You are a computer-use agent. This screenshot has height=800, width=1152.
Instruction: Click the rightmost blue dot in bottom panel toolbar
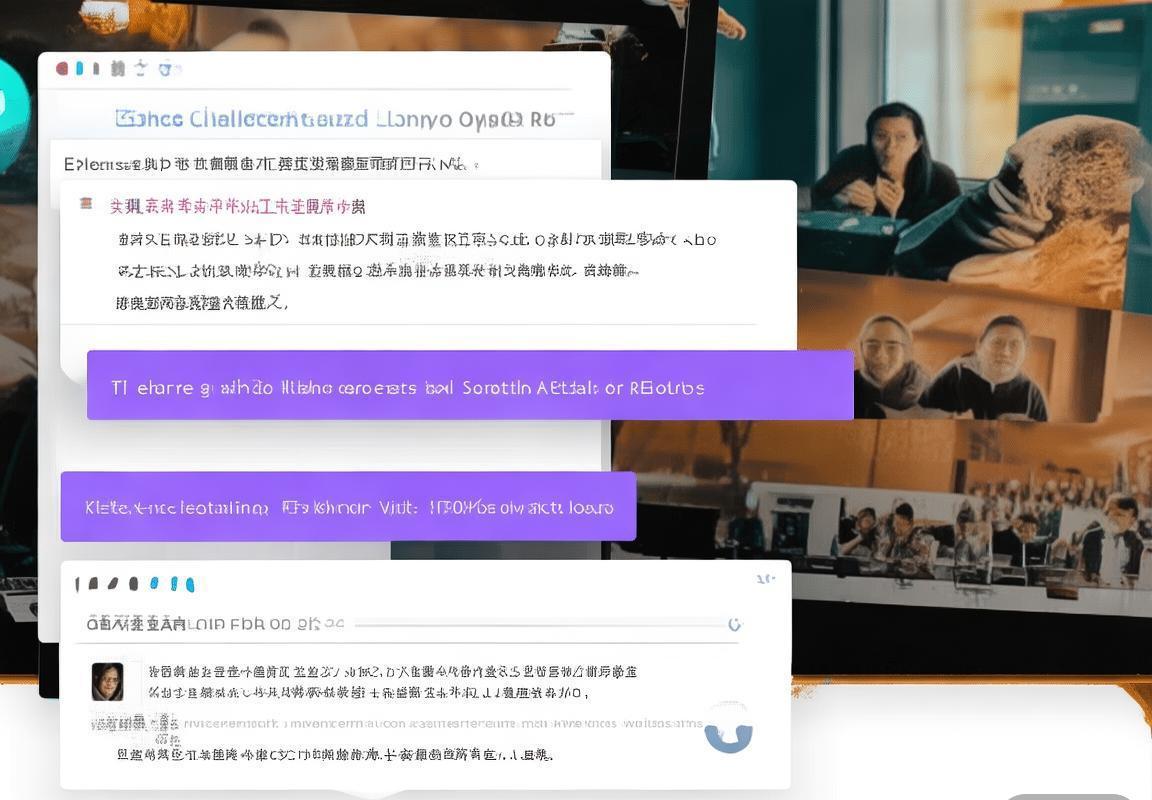[x=189, y=584]
